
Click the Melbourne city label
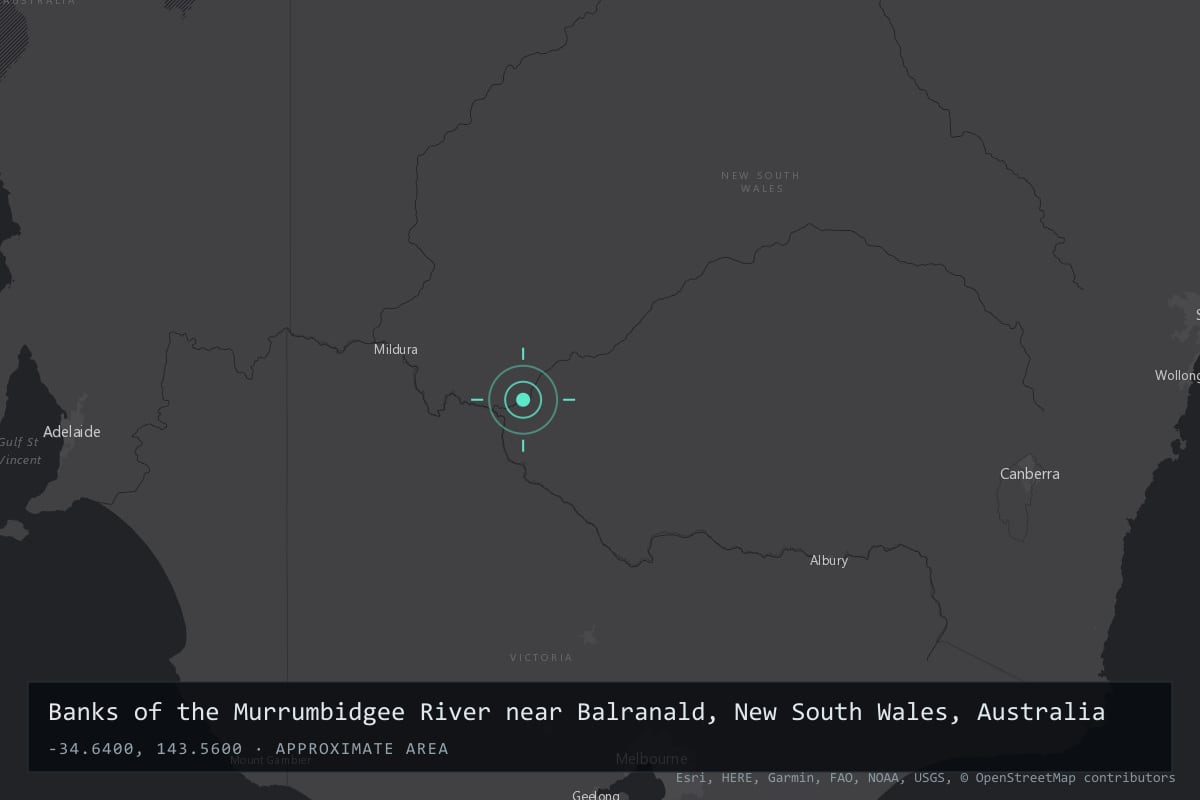652,759
